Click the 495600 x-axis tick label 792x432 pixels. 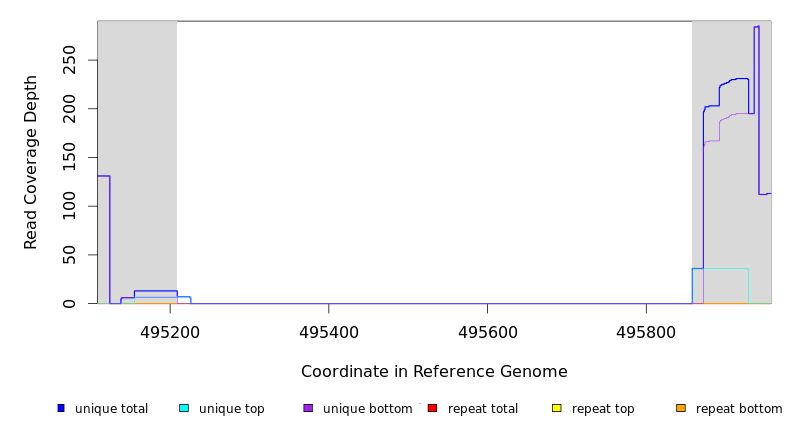pyautogui.click(x=487, y=331)
